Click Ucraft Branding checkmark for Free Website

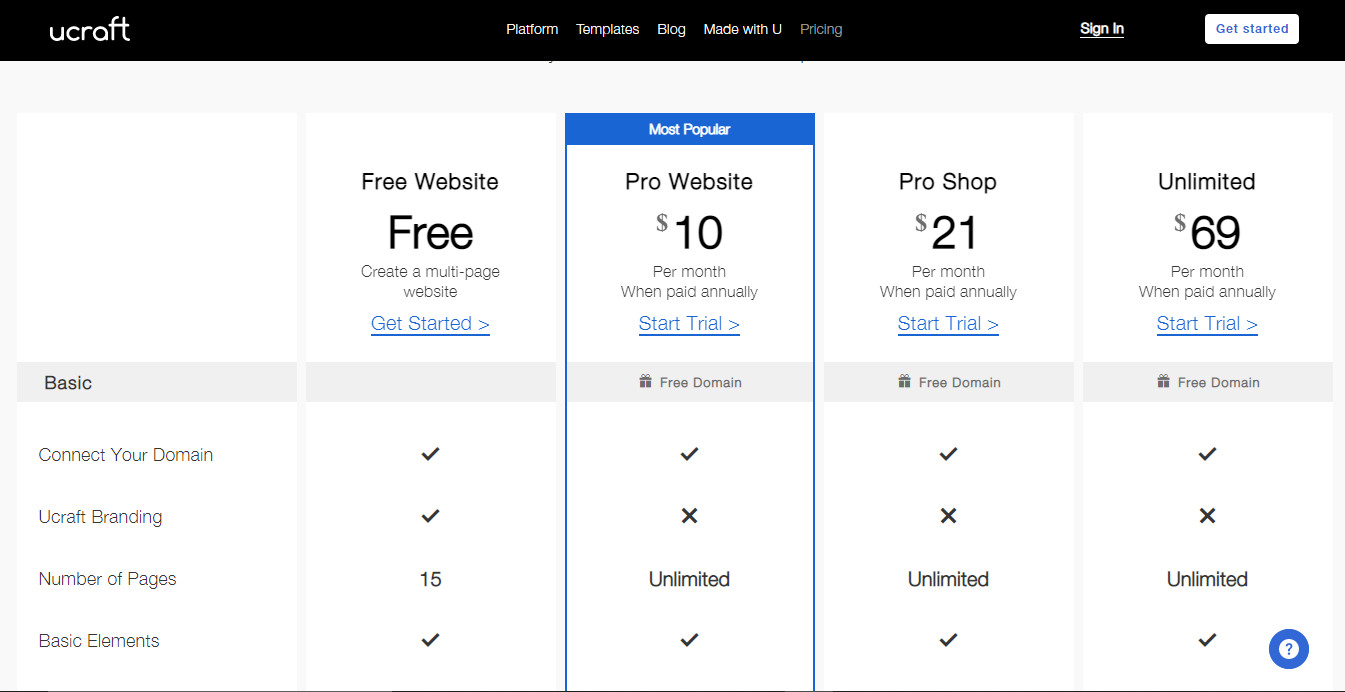[430, 516]
